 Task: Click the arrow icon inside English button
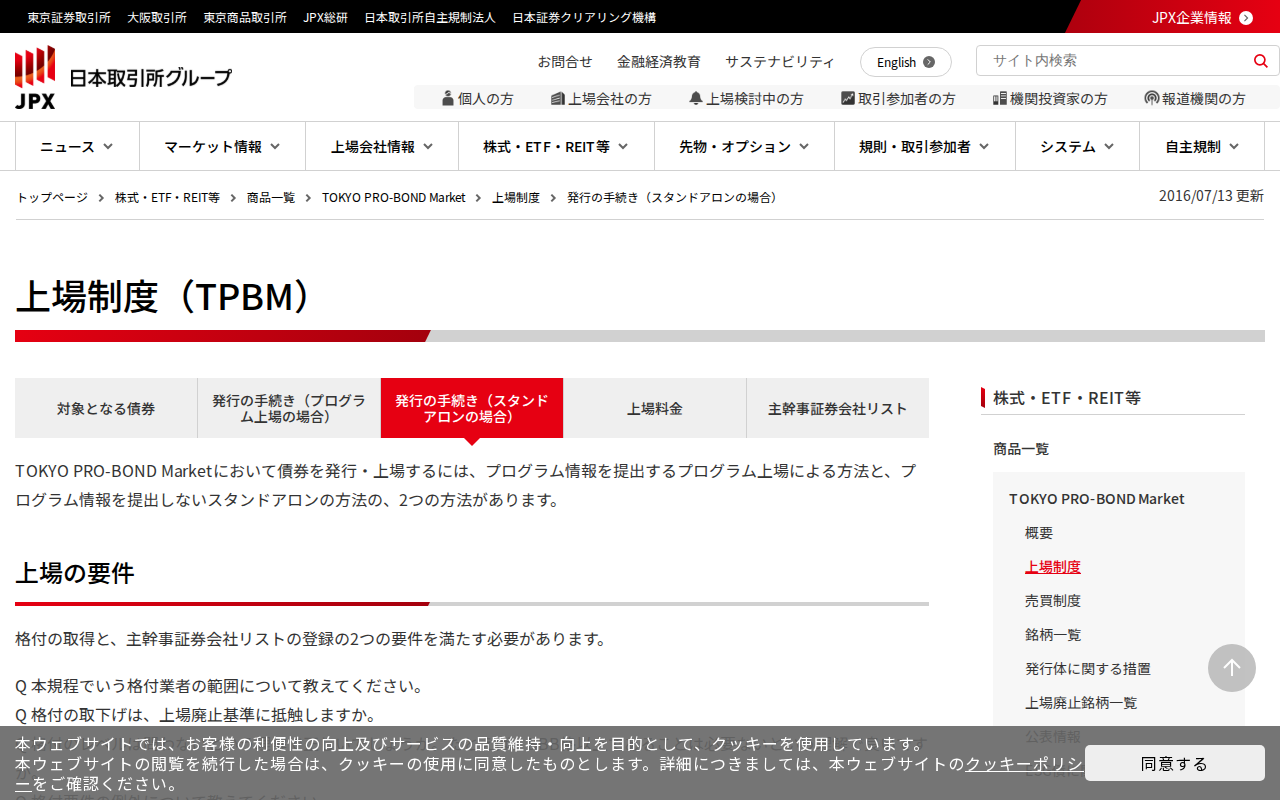(x=929, y=62)
